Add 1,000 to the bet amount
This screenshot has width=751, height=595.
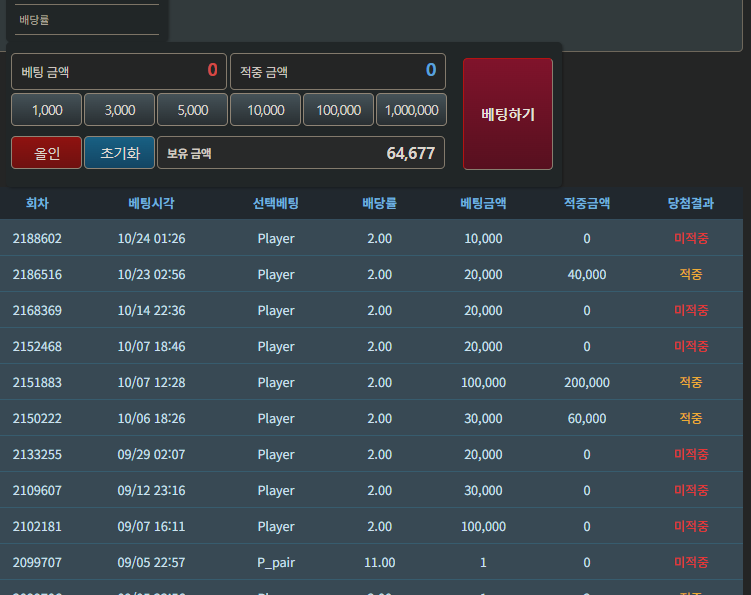pyautogui.click(x=46, y=110)
